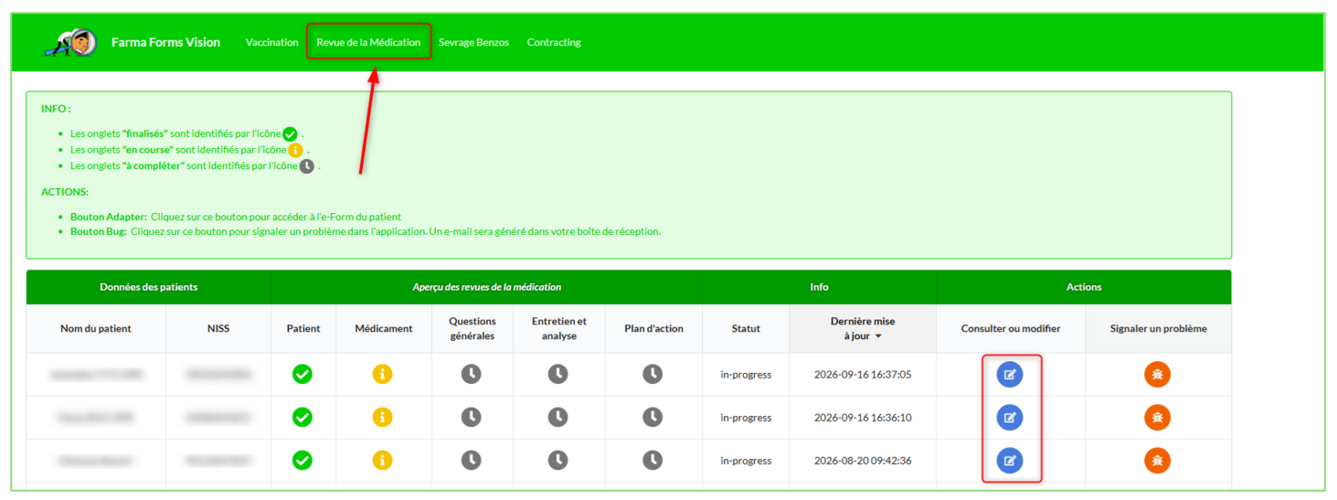Screen dimensions: 1337x500
Task: Click Plan d'action clock icon in 16:36:10 row
Action: (x=652, y=417)
